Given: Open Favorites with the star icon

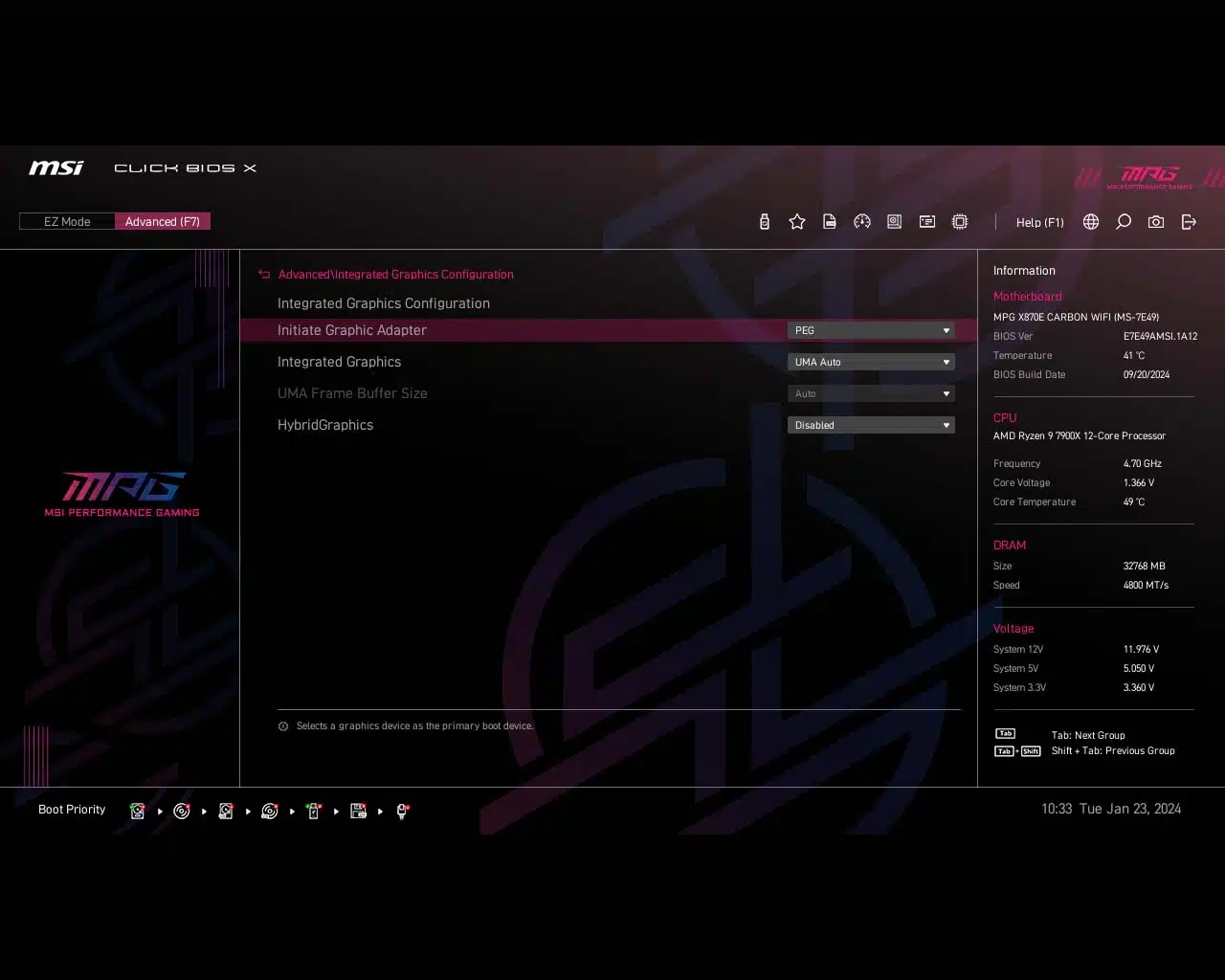Looking at the screenshot, I should (797, 222).
